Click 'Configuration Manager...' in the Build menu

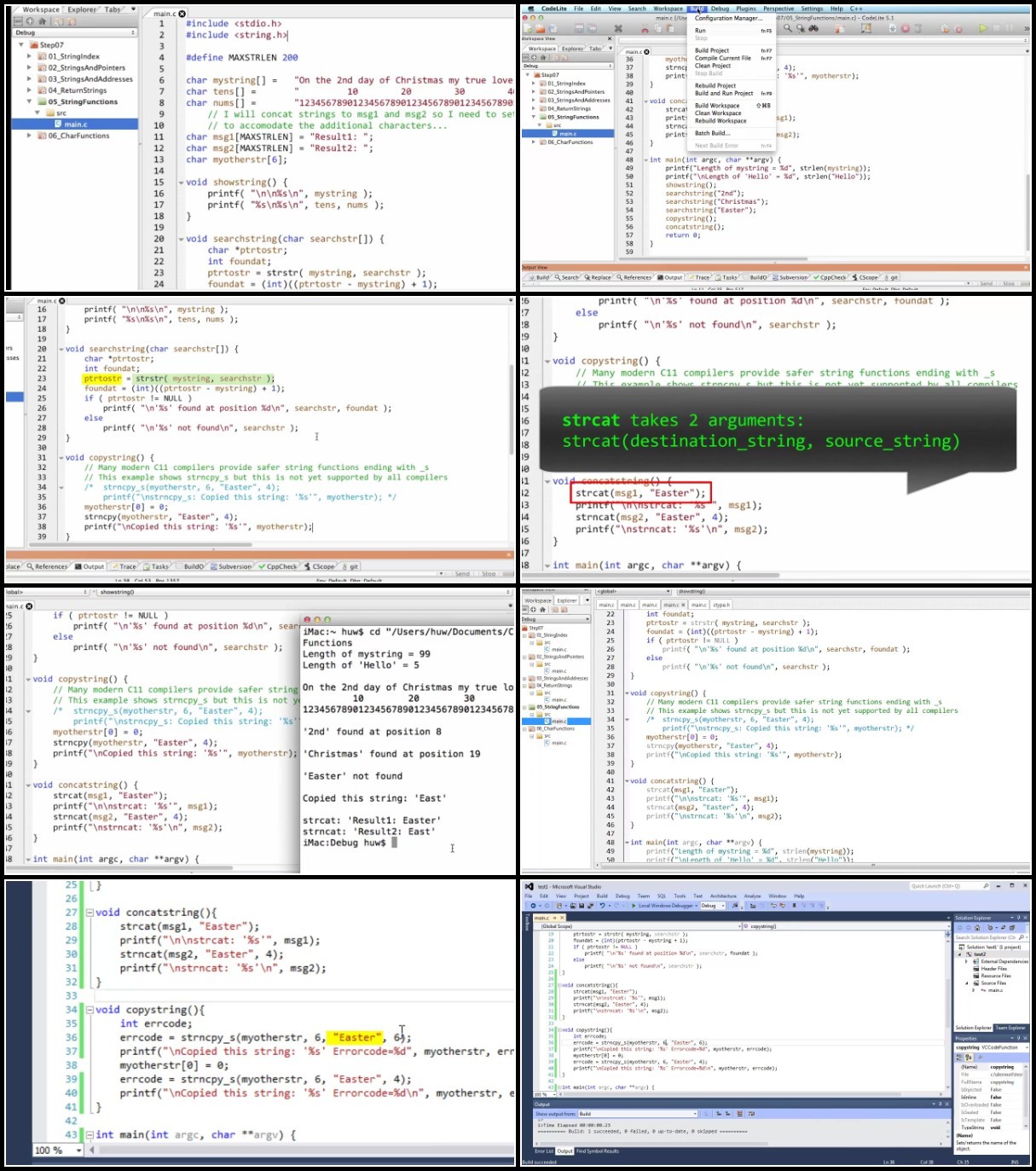(728, 19)
